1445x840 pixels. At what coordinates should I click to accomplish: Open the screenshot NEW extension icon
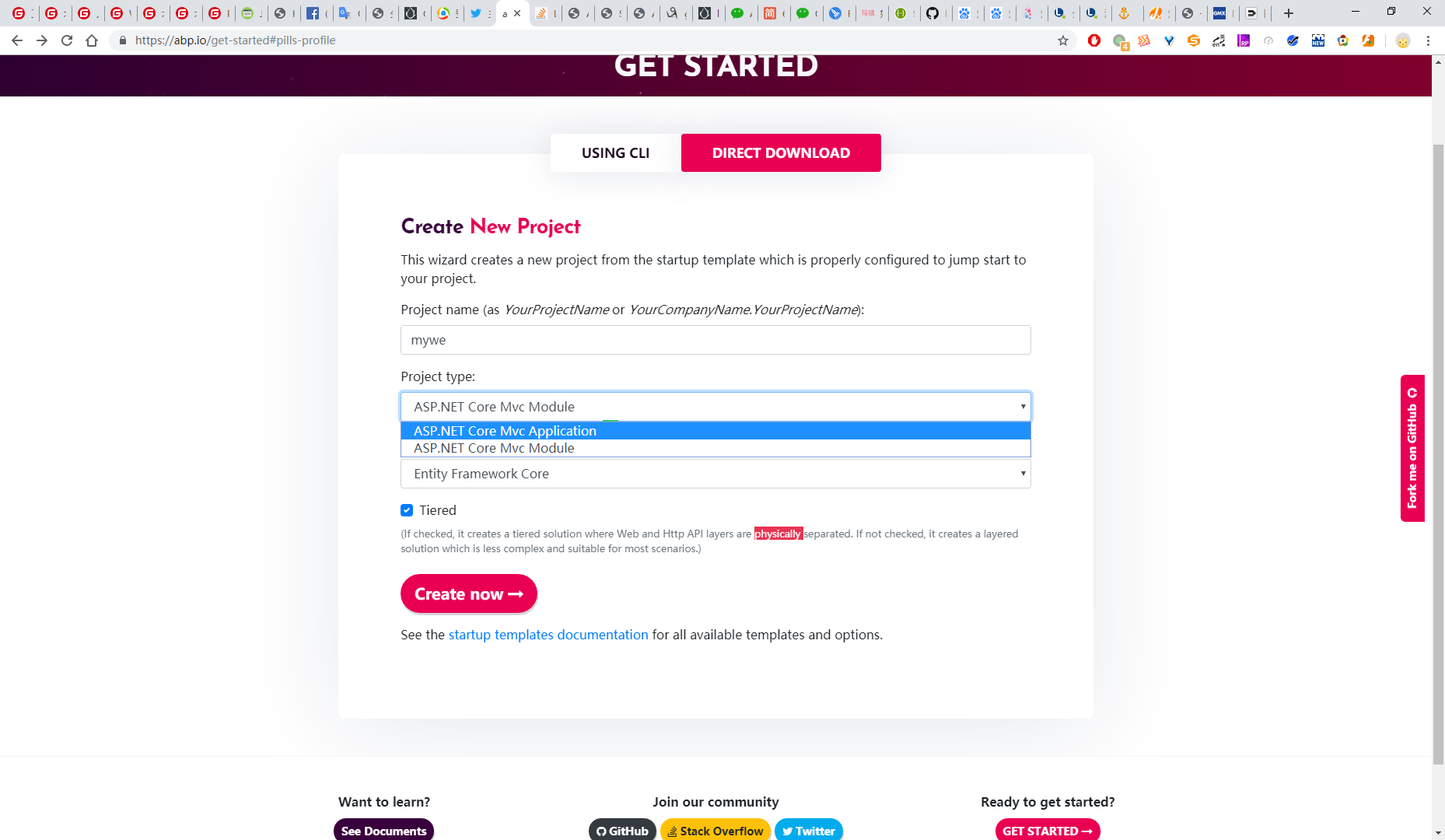click(1318, 40)
